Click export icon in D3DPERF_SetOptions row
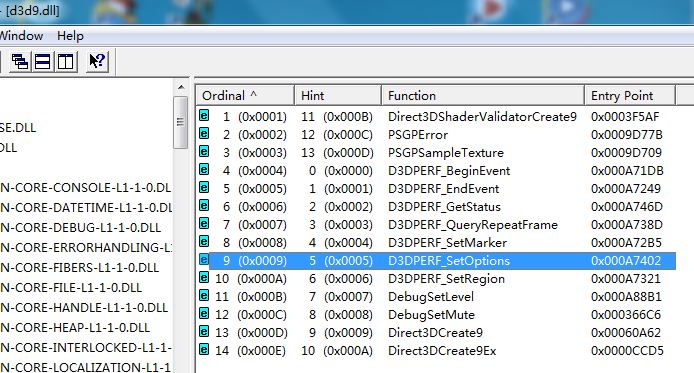This screenshot has height=373, width=694. point(204,260)
